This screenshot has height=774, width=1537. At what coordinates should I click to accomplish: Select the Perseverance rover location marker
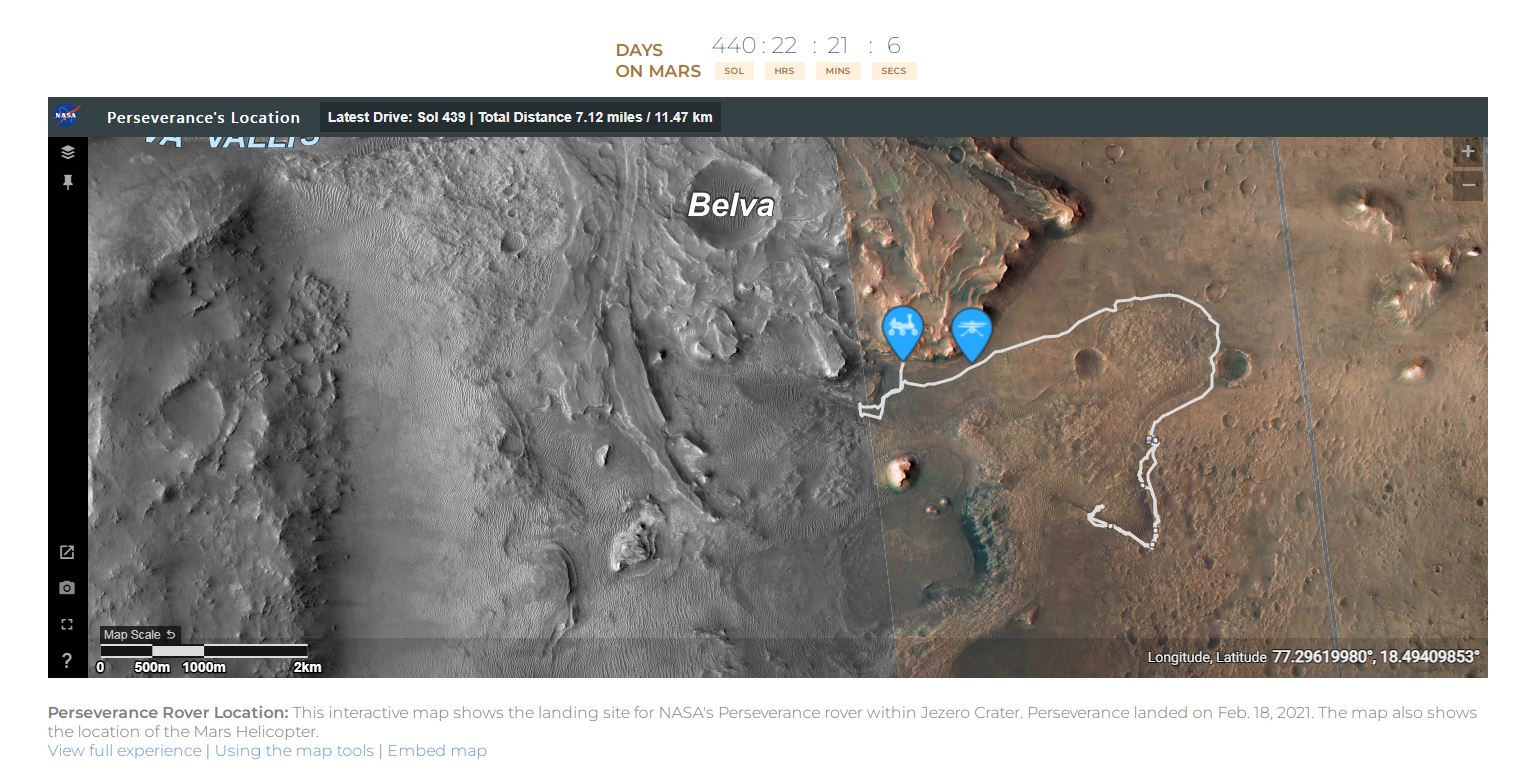coord(902,333)
